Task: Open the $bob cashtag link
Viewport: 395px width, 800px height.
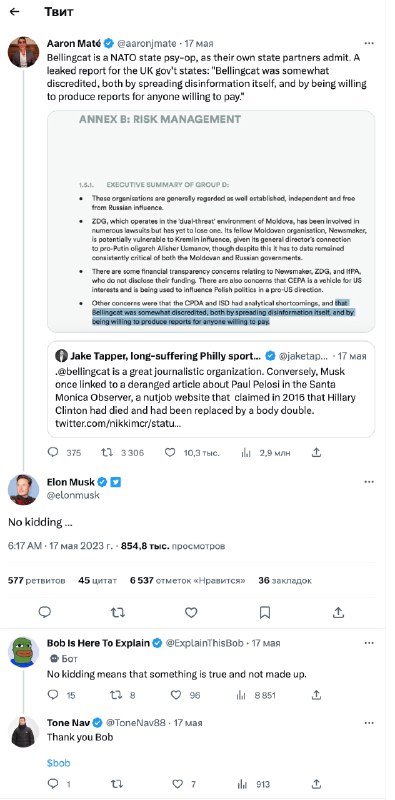Action: pyautogui.click(x=58, y=763)
